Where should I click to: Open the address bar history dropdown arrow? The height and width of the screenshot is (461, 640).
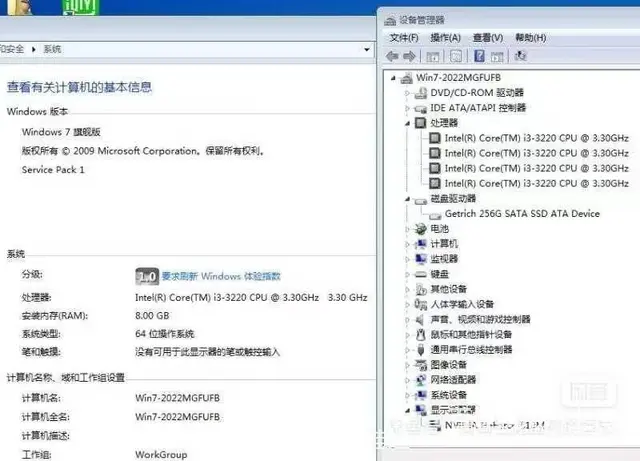[367, 49]
